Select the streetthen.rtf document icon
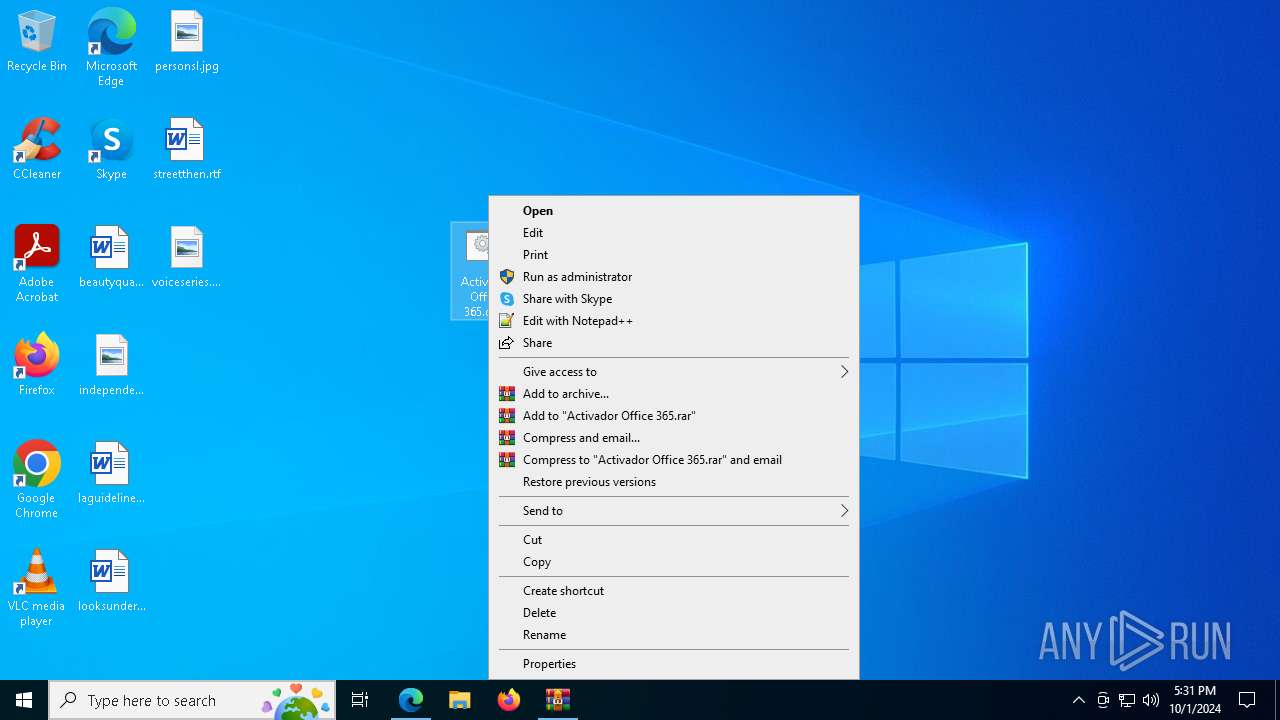Viewport: 1280px width, 720px height. coord(187,149)
